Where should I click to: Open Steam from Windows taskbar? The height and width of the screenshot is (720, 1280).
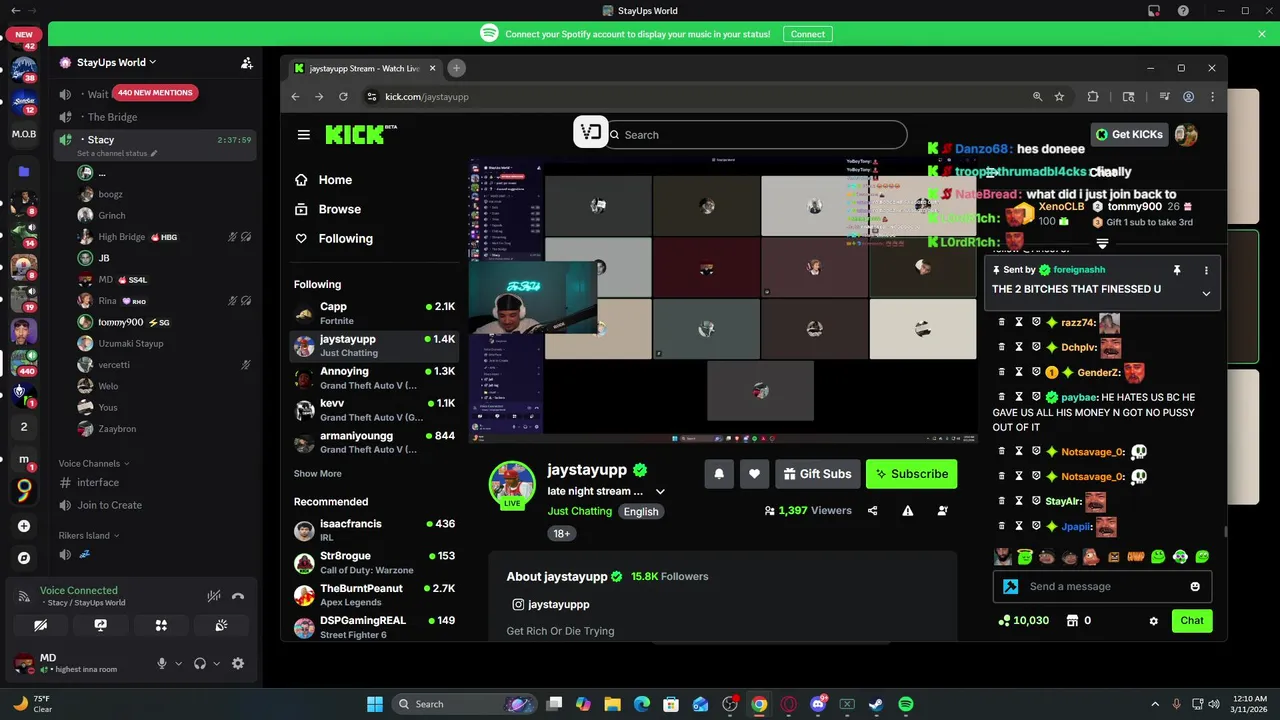click(876, 704)
